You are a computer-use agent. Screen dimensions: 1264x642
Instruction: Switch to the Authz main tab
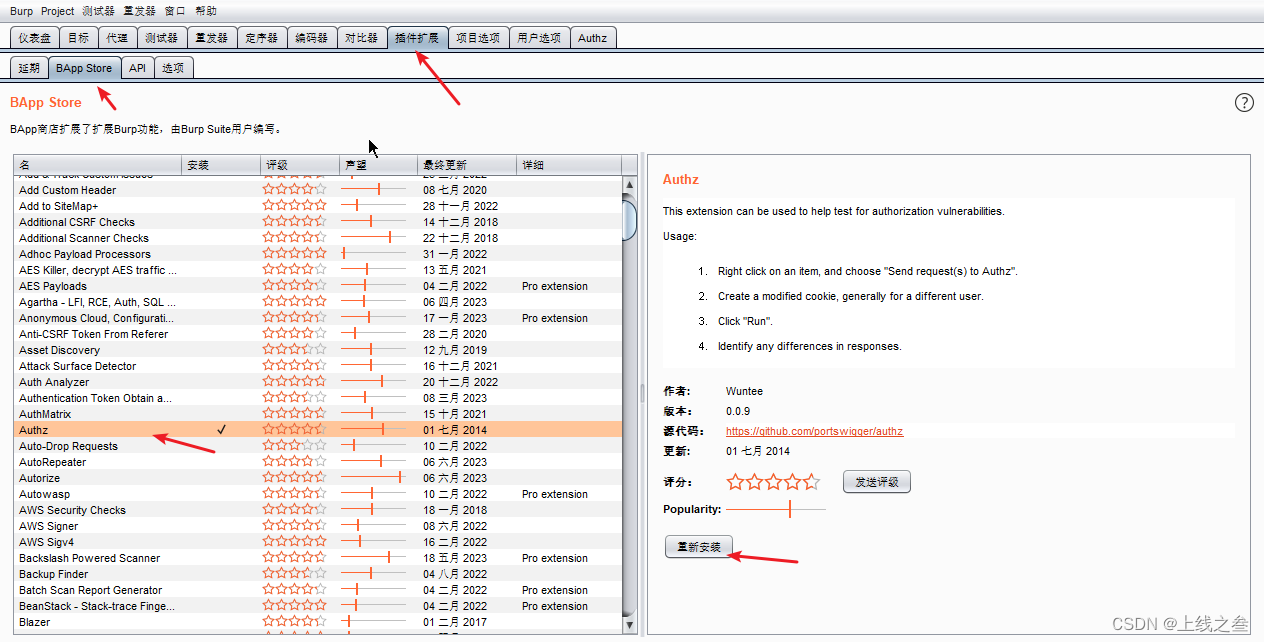[x=593, y=38]
